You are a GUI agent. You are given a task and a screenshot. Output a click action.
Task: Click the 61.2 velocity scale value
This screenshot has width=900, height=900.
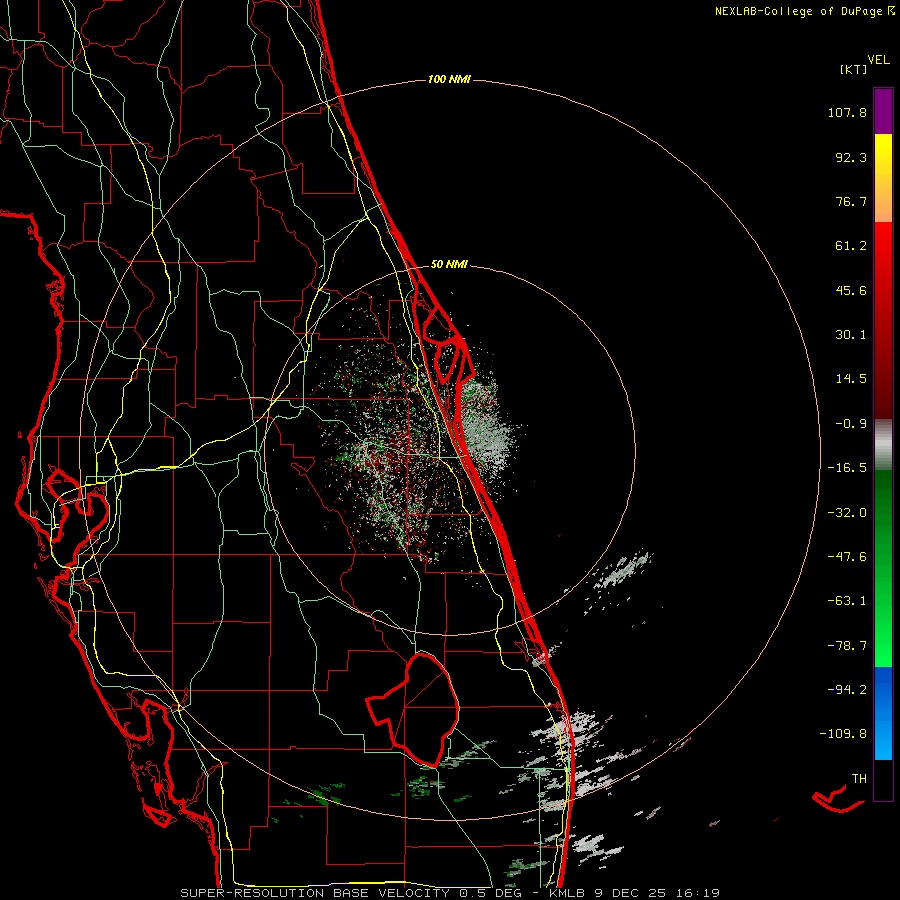tap(851, 246)
